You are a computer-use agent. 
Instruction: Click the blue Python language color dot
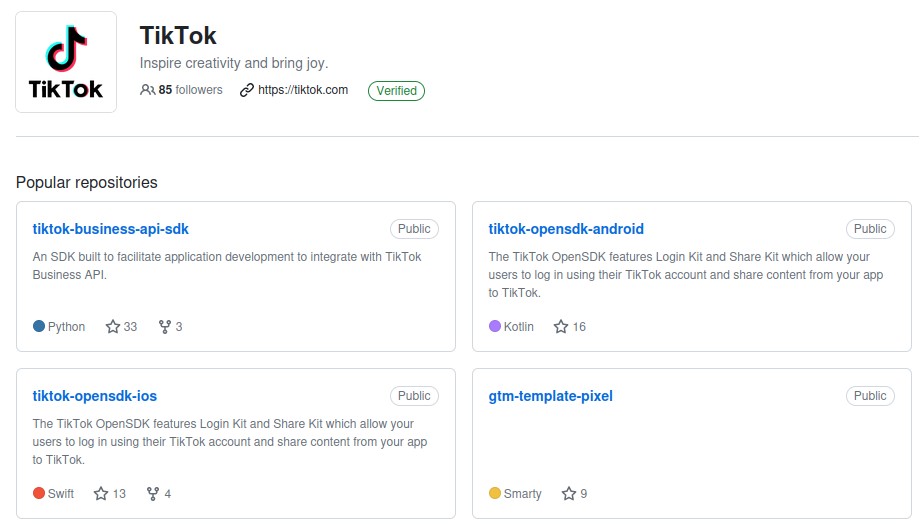pos(39,327)
